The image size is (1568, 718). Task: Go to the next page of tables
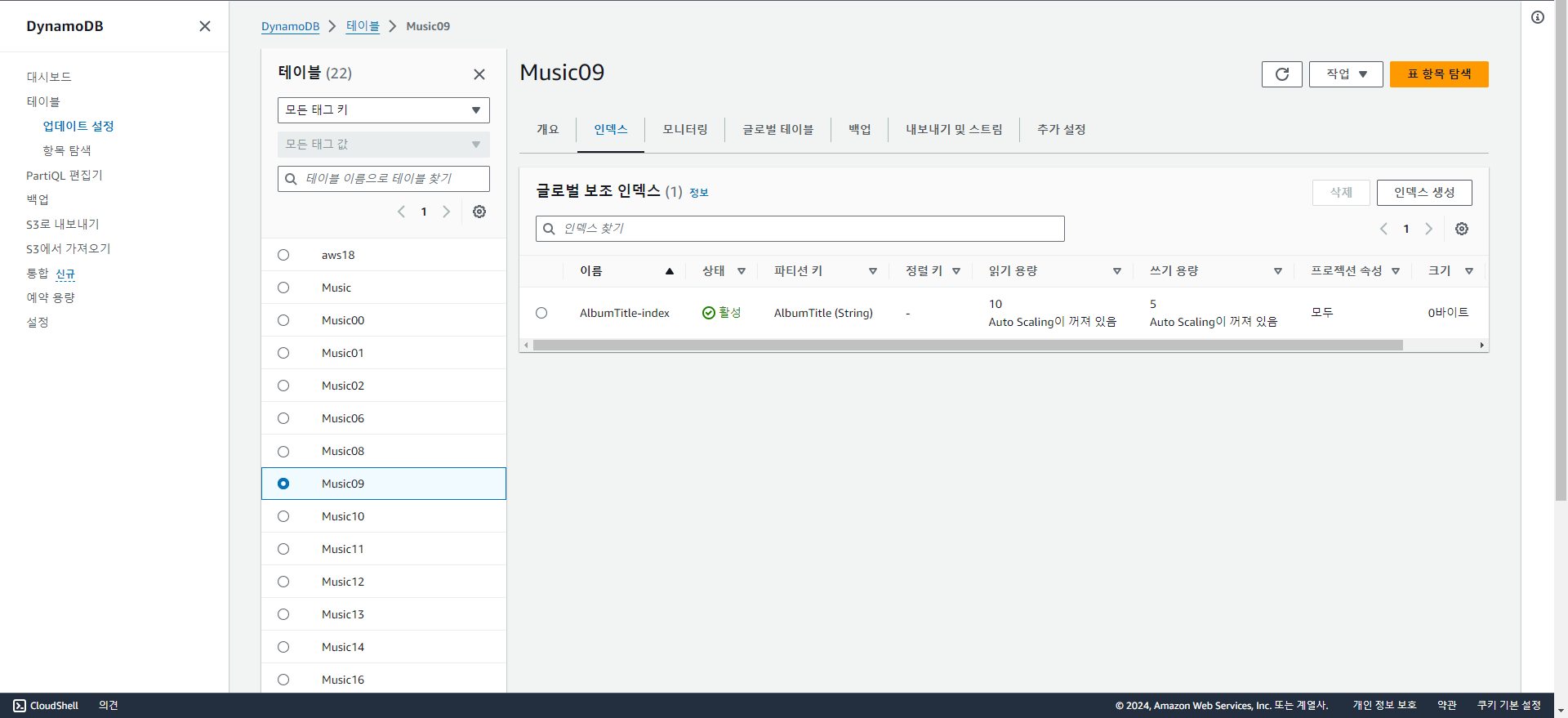point(447,212)
